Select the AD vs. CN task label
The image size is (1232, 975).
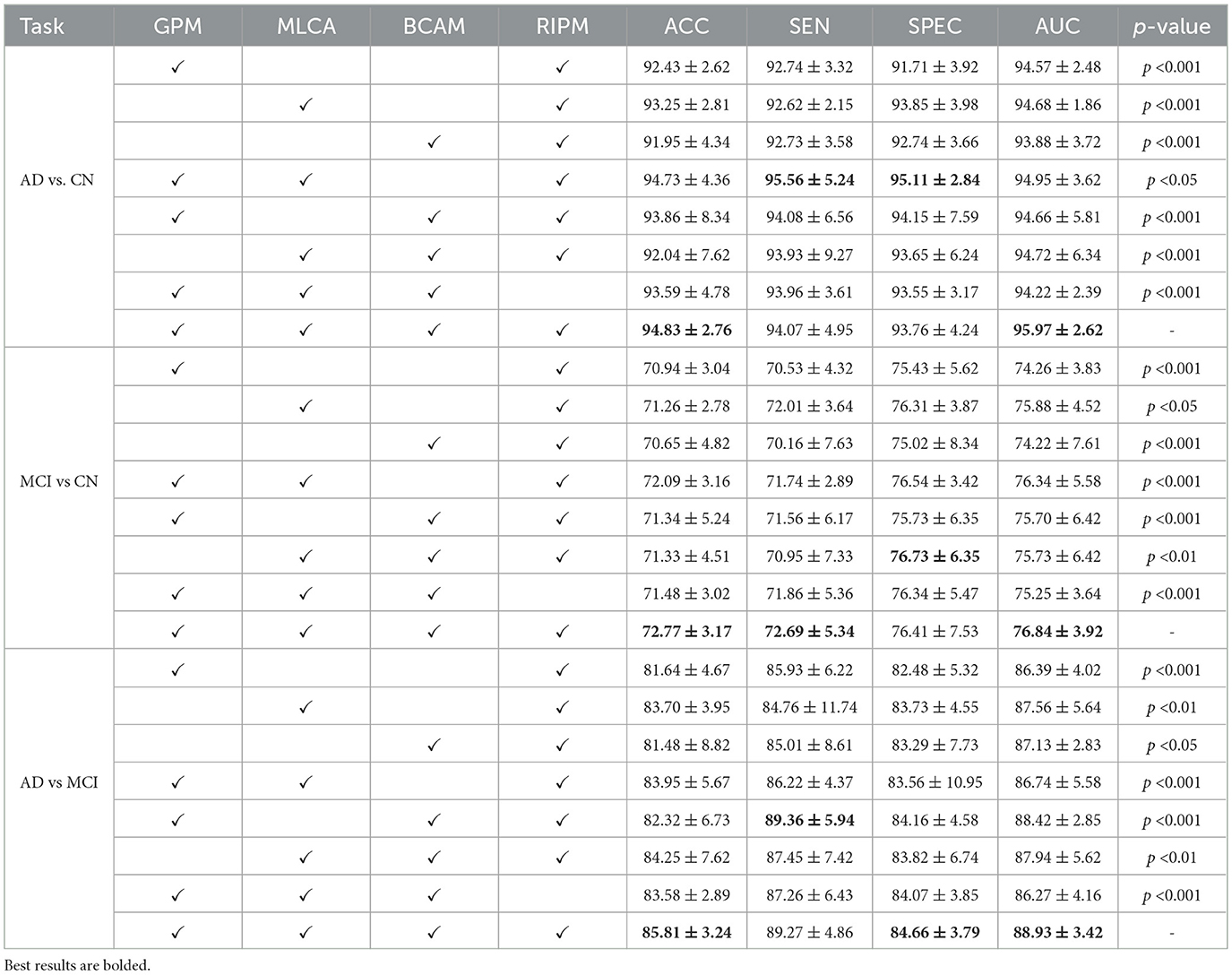[x=57, y=180]
